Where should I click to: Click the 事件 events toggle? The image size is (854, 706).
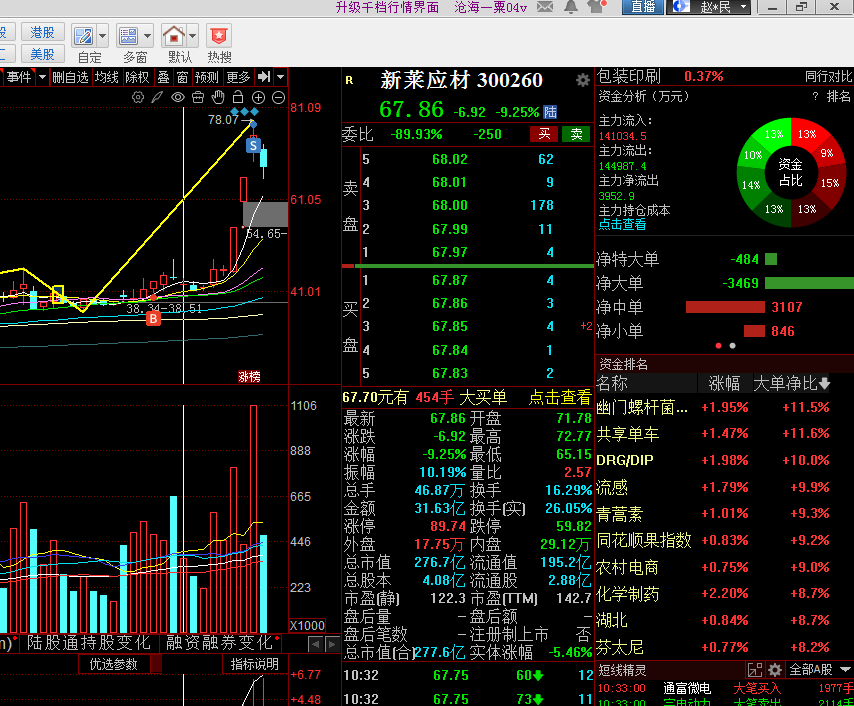19,77
